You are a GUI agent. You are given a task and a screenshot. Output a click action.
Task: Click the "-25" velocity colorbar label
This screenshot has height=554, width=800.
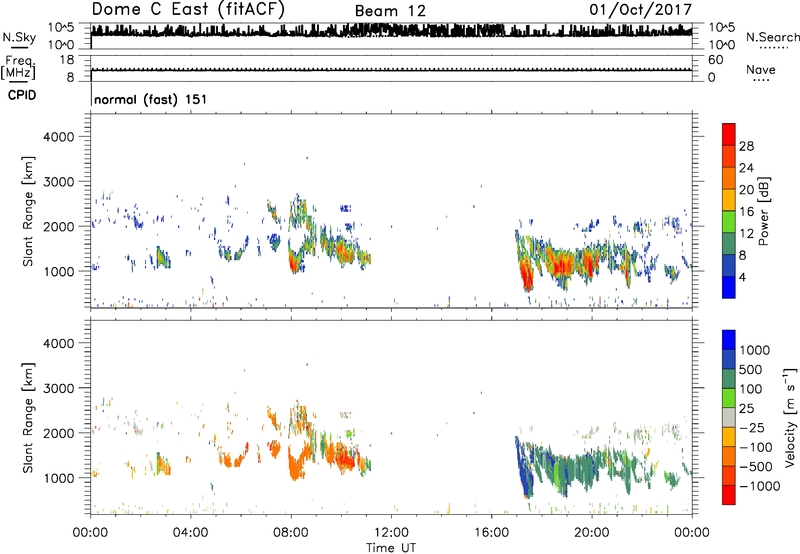click(x=752, y=427)
